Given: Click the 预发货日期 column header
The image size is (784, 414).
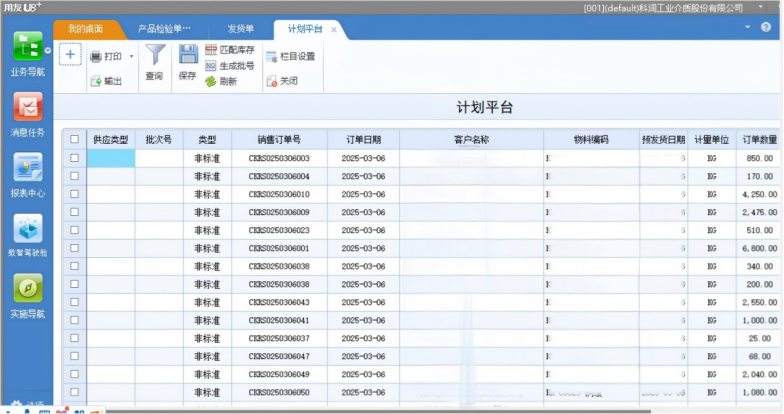Looking at the screenshot, I should tap(664, 140).
